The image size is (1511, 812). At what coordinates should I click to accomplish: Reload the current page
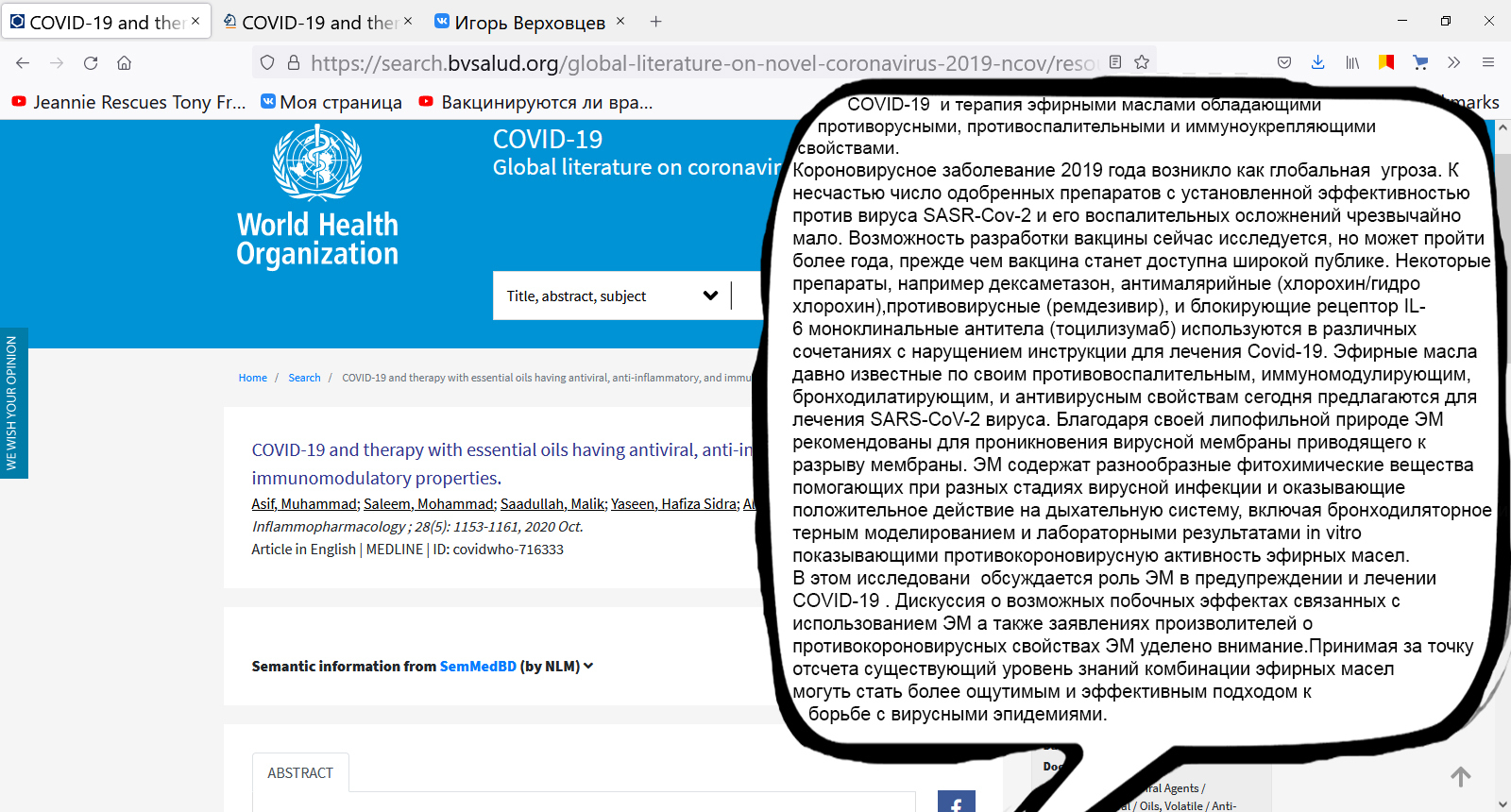[91, 63]
